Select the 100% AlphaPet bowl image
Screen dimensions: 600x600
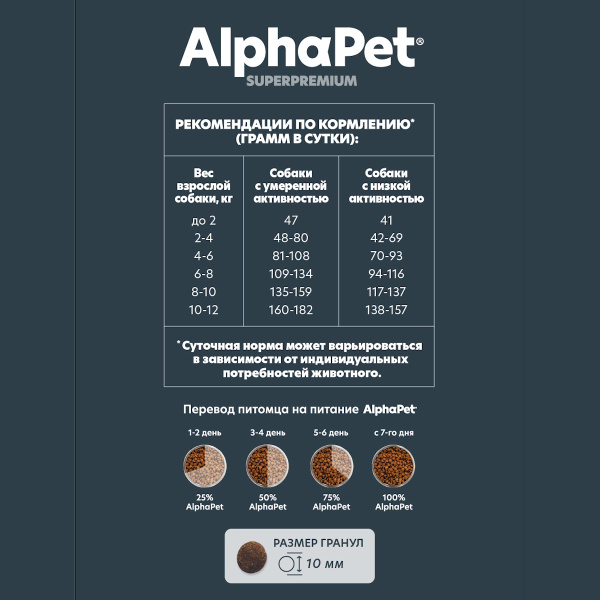click(x=393, y=466)
